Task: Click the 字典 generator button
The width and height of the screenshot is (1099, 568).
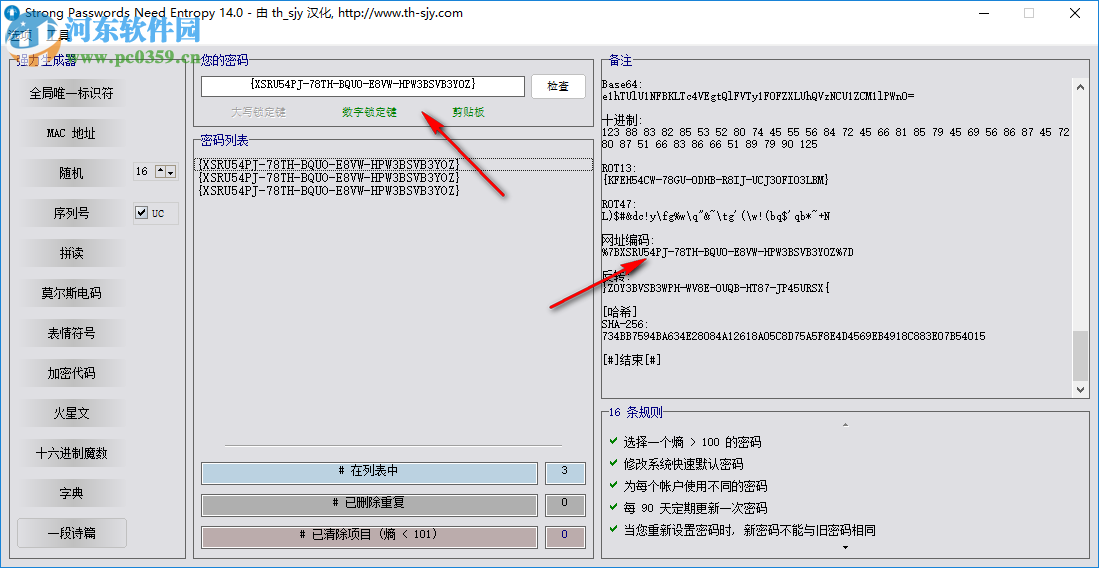Action: 71,493
